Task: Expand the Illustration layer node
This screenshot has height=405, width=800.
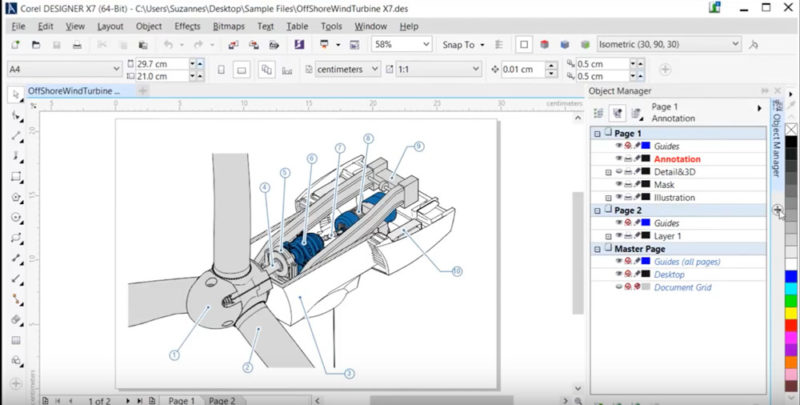Action: click(x=608, y=198)
